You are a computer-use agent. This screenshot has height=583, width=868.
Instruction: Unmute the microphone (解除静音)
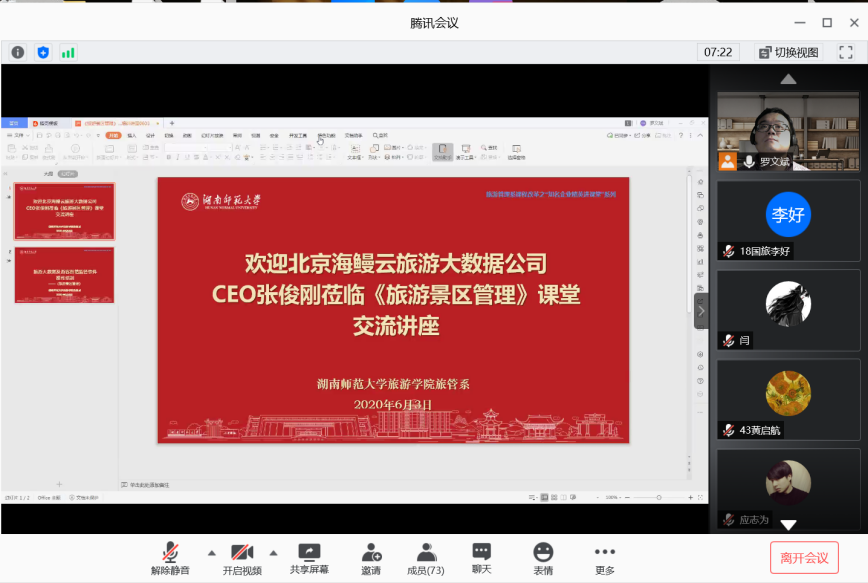pos(170,558)
